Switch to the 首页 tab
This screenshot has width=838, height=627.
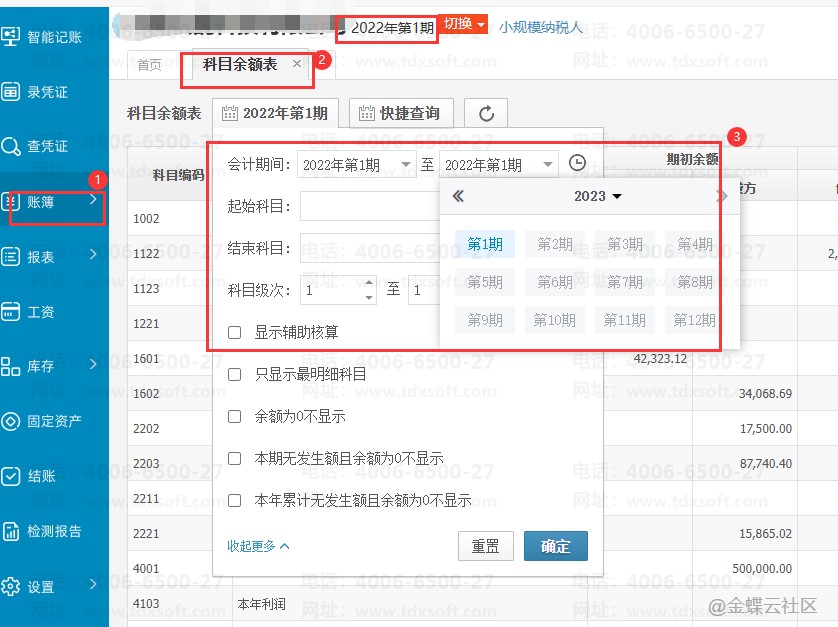pyautogui.click(x=149, y=65)
